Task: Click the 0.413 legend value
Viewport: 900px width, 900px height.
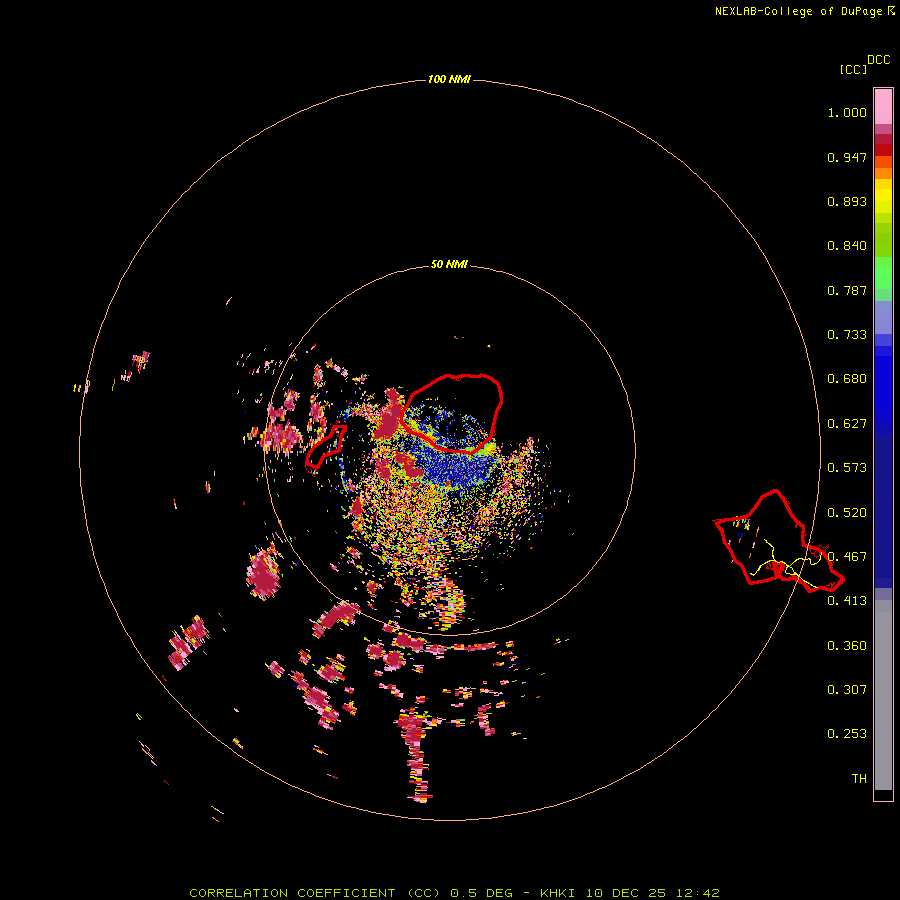Action: pyautogui.click(x=847, y=601)
